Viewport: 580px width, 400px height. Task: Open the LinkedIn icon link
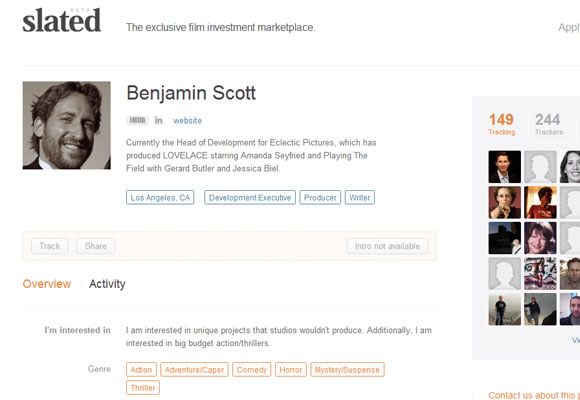click(x=159, y=120)
